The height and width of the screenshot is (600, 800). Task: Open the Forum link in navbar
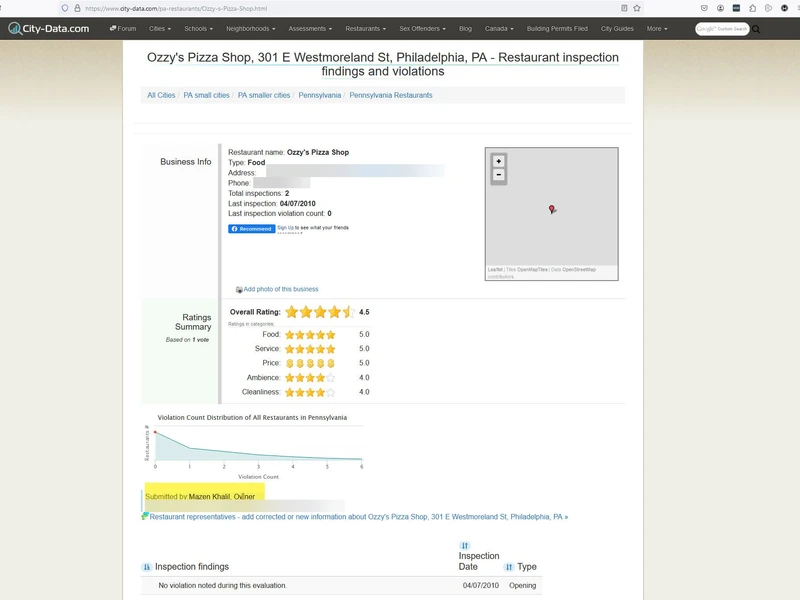(x=123, y=29)
